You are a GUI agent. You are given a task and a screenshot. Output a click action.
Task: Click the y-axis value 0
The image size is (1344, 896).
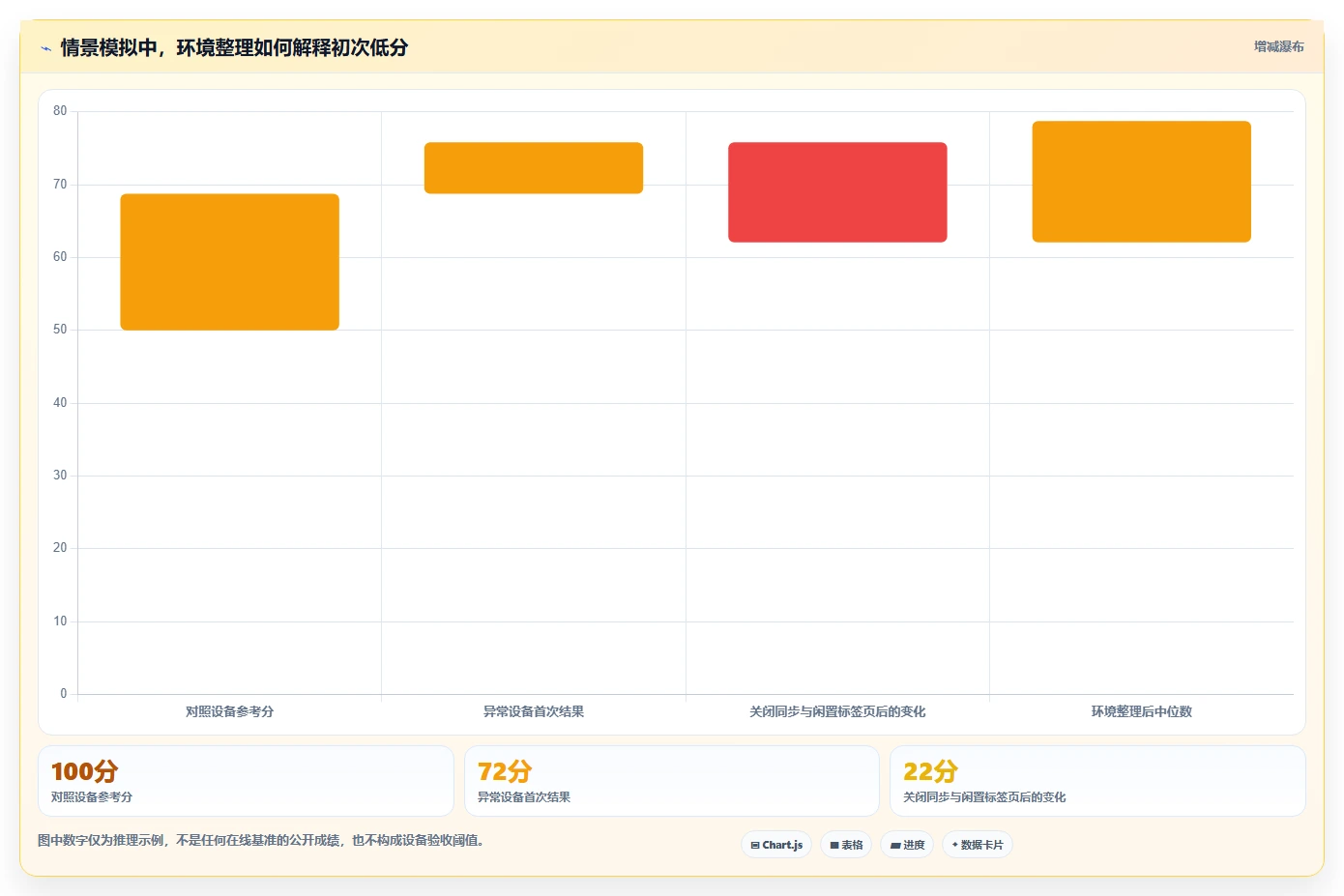coord(64,694)
